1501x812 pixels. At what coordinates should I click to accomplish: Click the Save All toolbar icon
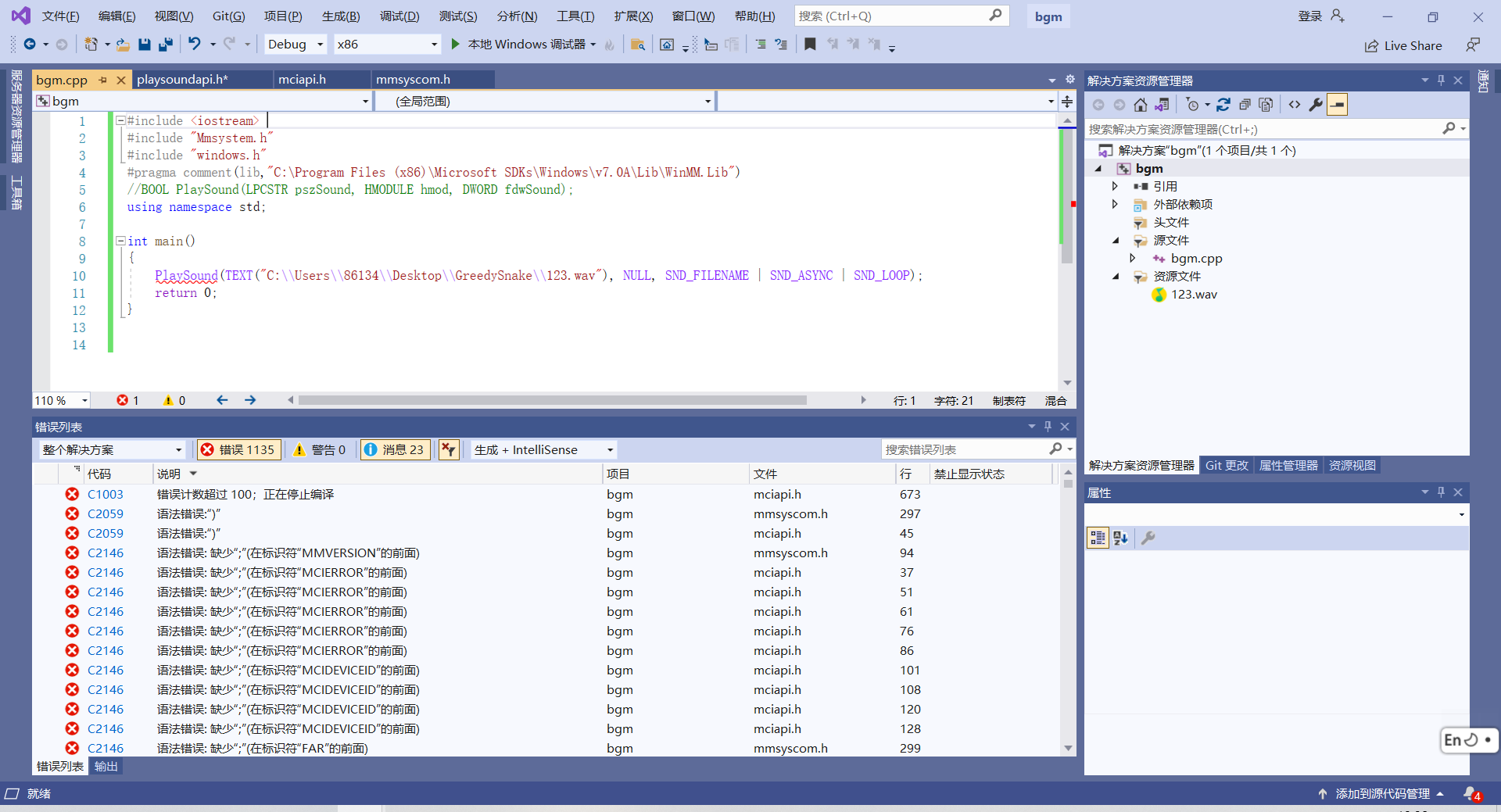pos(165,45)
